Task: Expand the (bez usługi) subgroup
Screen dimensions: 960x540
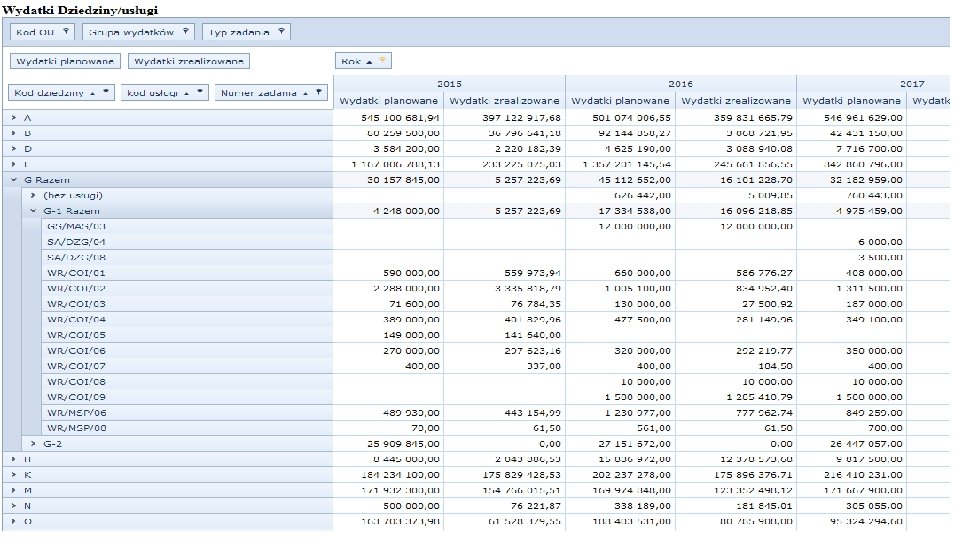Action: click(x=33, y=195)
